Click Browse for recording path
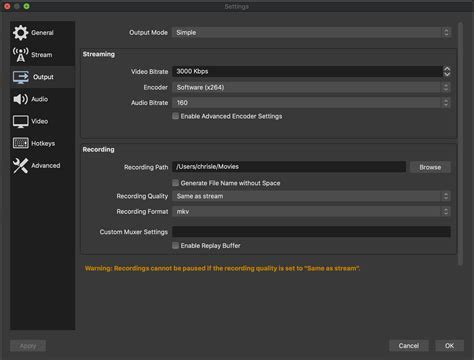The width and height of the screenshot is (474, 360). coord(430,167)
